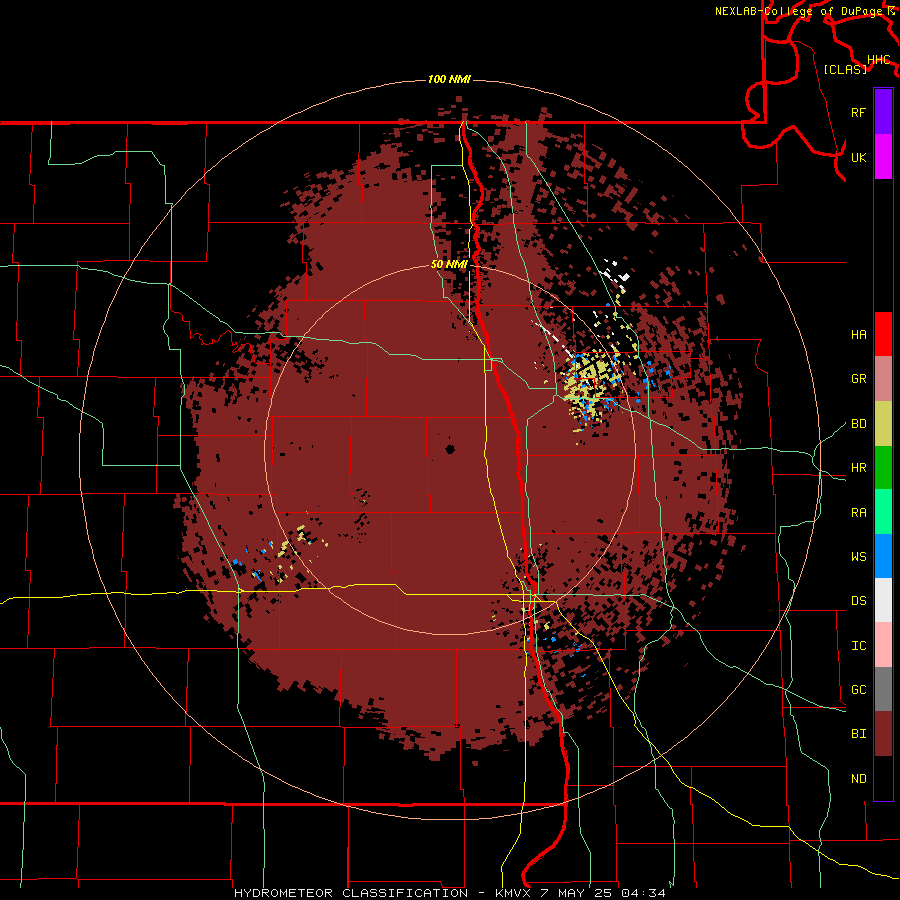Click the HHC product label
Image resolution: width=900 pixels, height=900 pixels.
click(x=878, y=60)
